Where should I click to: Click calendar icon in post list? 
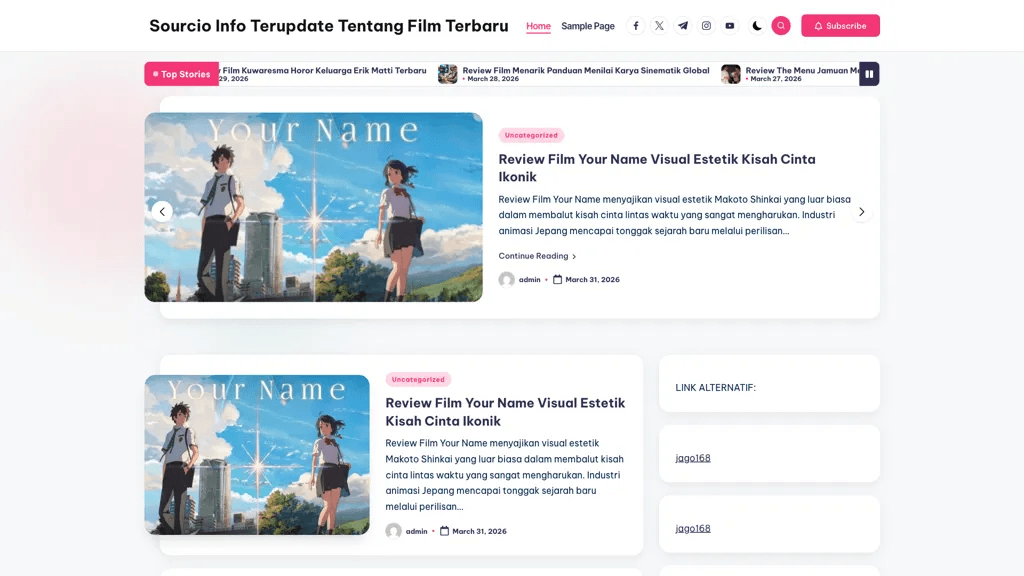444,531
